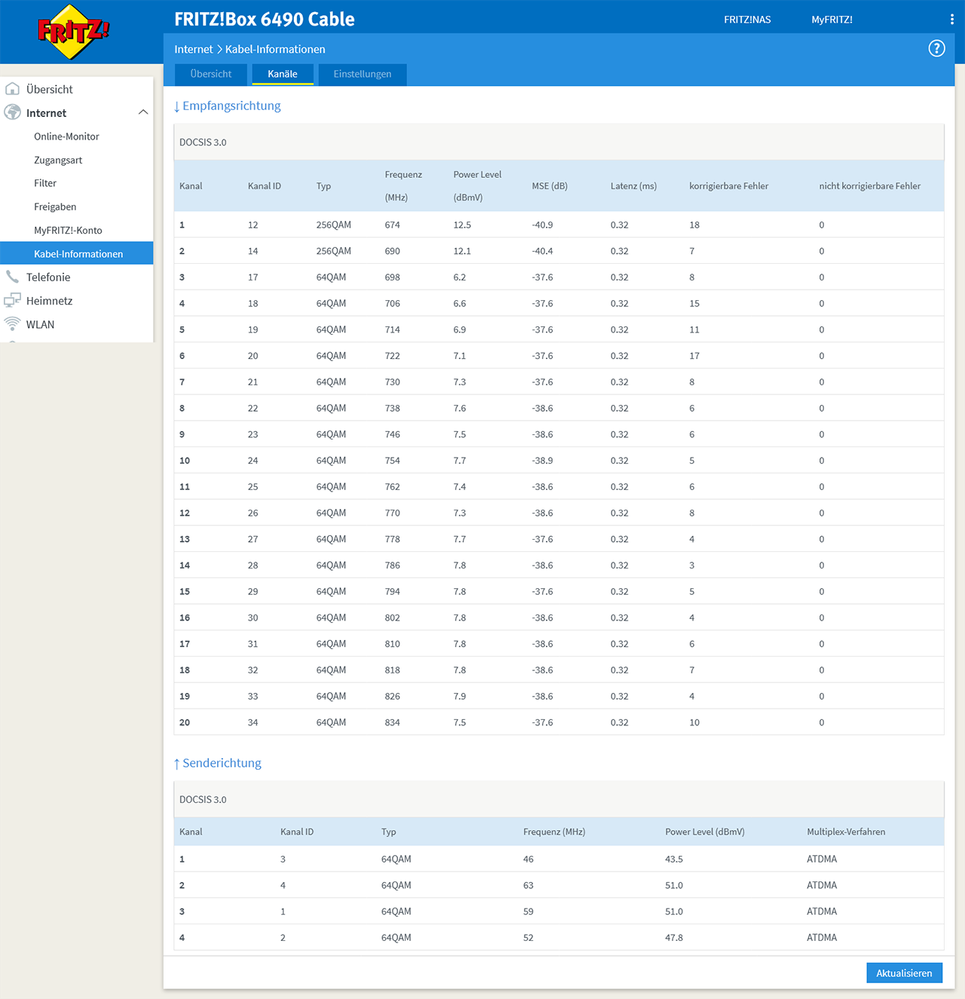This screenshot has height=999, width=965.
Task: Select Kabel-Informationen in the sidebar
Action: pos(76,254)
